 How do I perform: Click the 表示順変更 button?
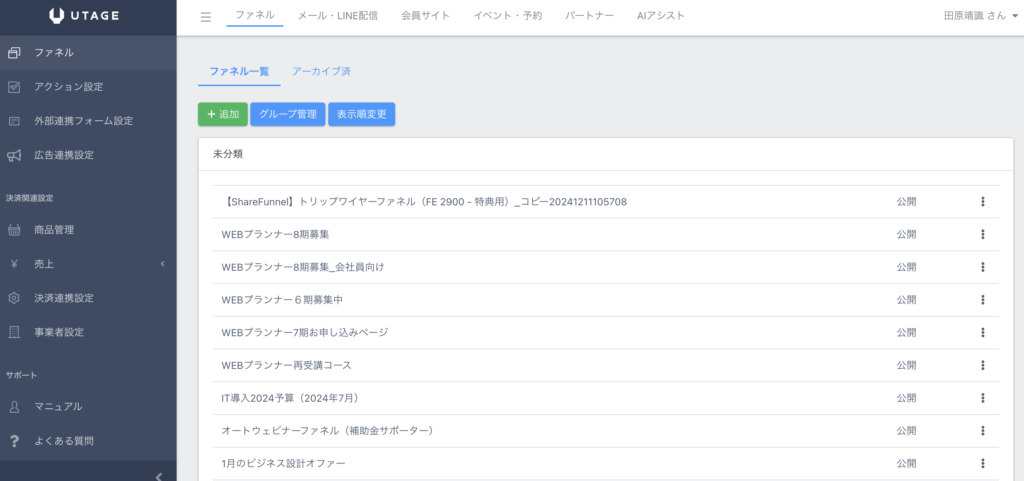[x=361, y=114]
